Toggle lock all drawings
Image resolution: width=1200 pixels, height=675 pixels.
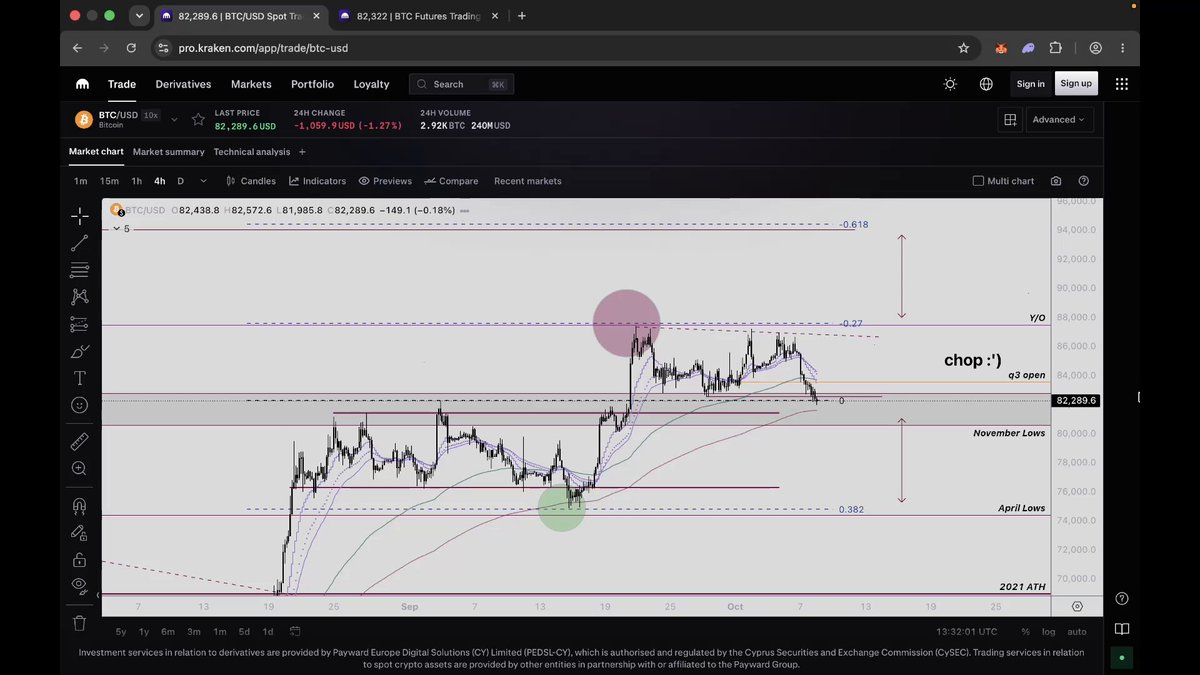[79, 559]
